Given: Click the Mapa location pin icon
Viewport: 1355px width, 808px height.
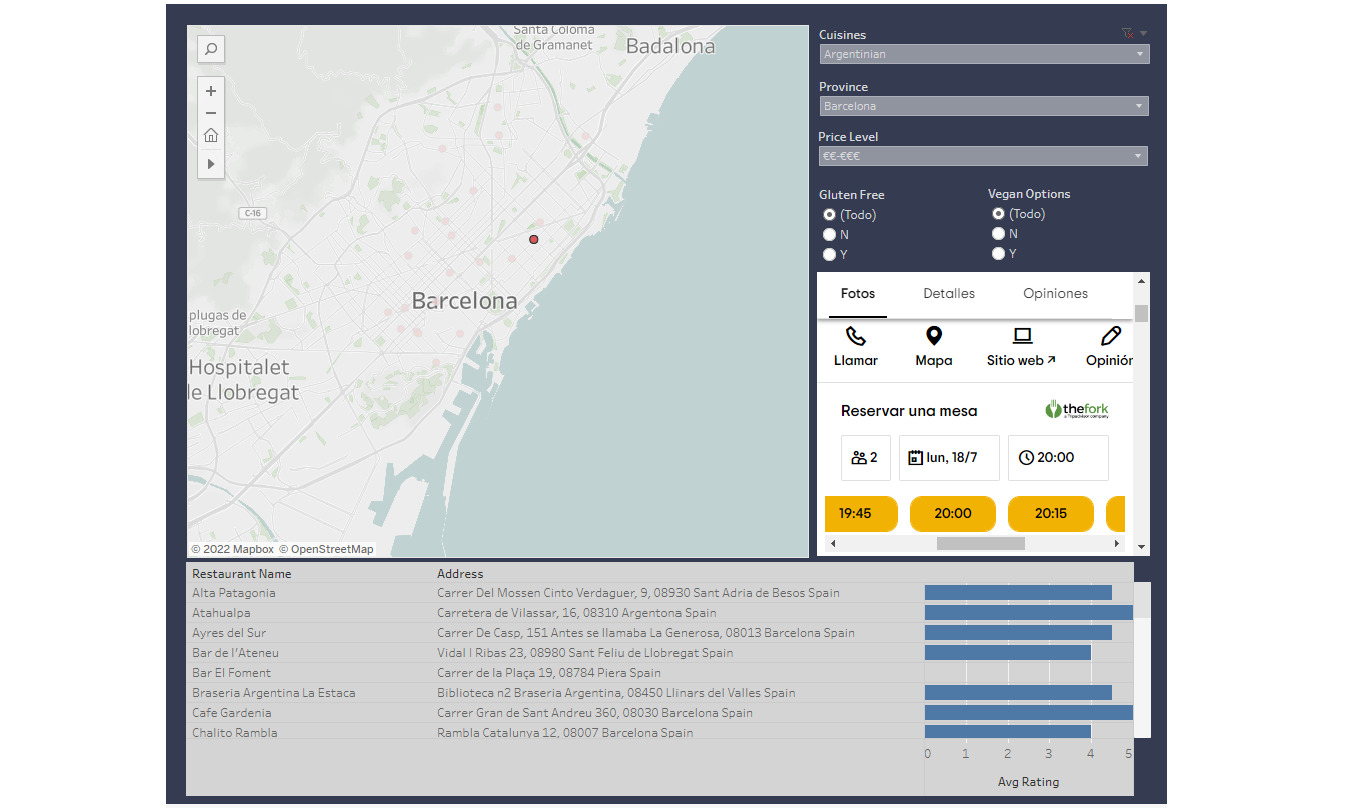Looking at the screenshot, I should (x=934, y=336).
